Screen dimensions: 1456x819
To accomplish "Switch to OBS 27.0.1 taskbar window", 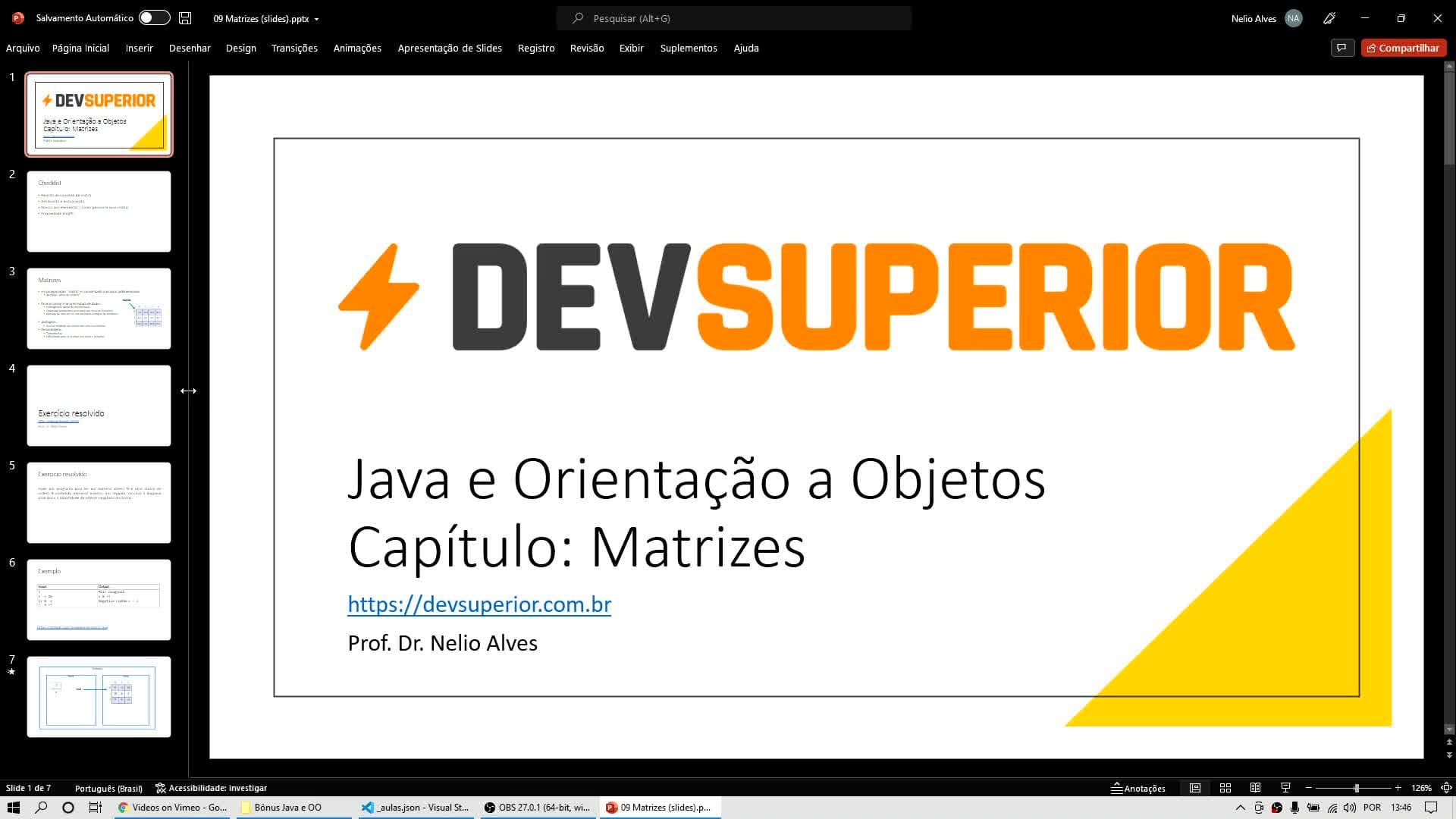I will [538, 808].
